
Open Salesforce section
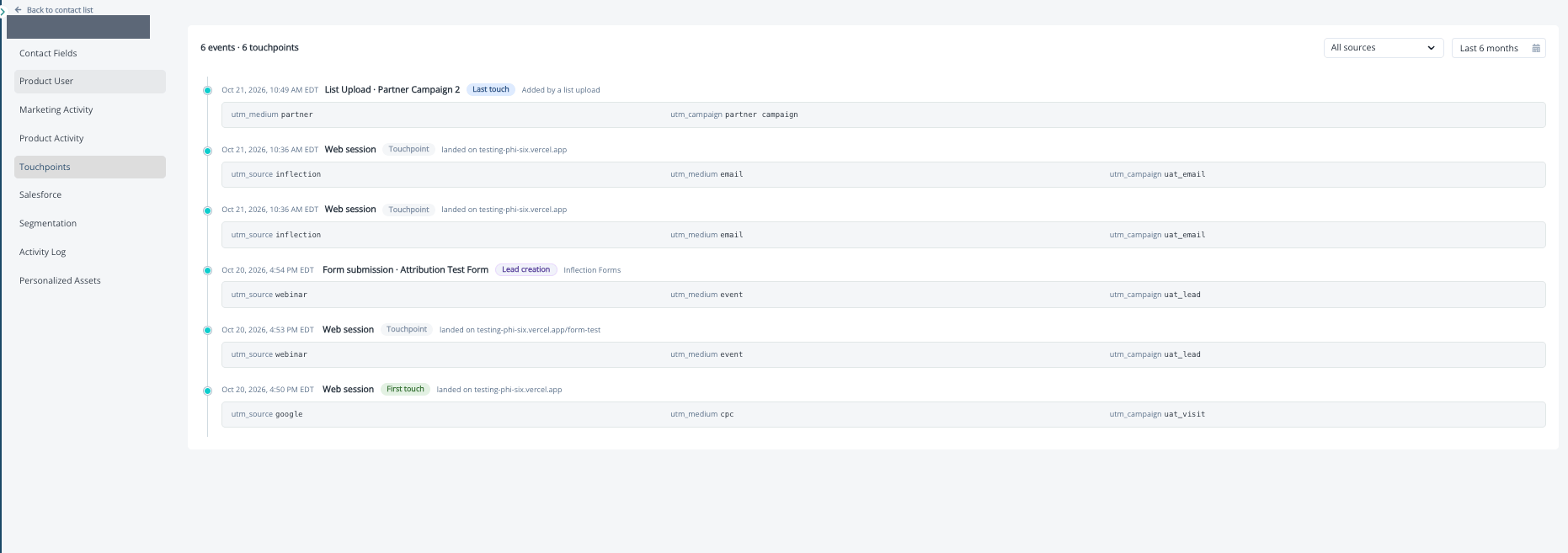click(90, 194)
